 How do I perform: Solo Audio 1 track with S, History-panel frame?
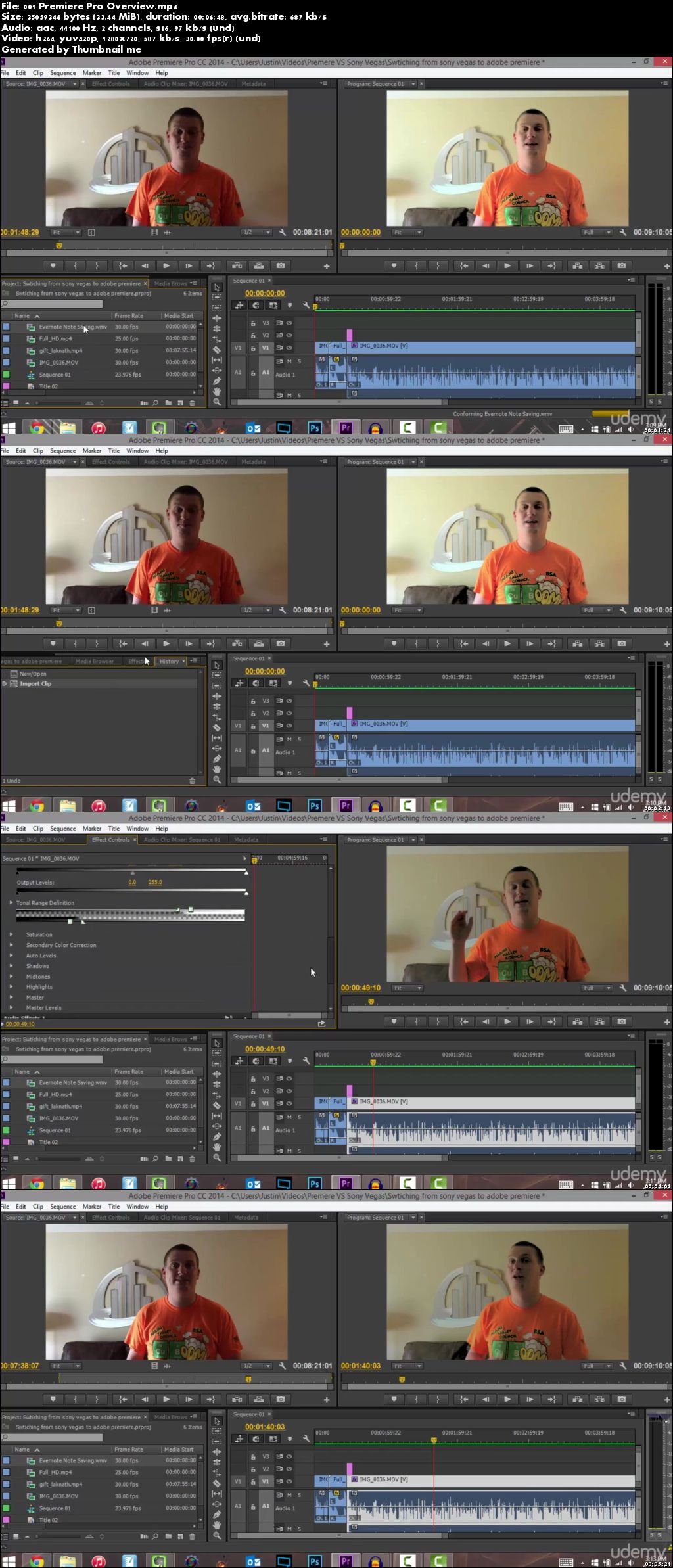tap(299, 739)
